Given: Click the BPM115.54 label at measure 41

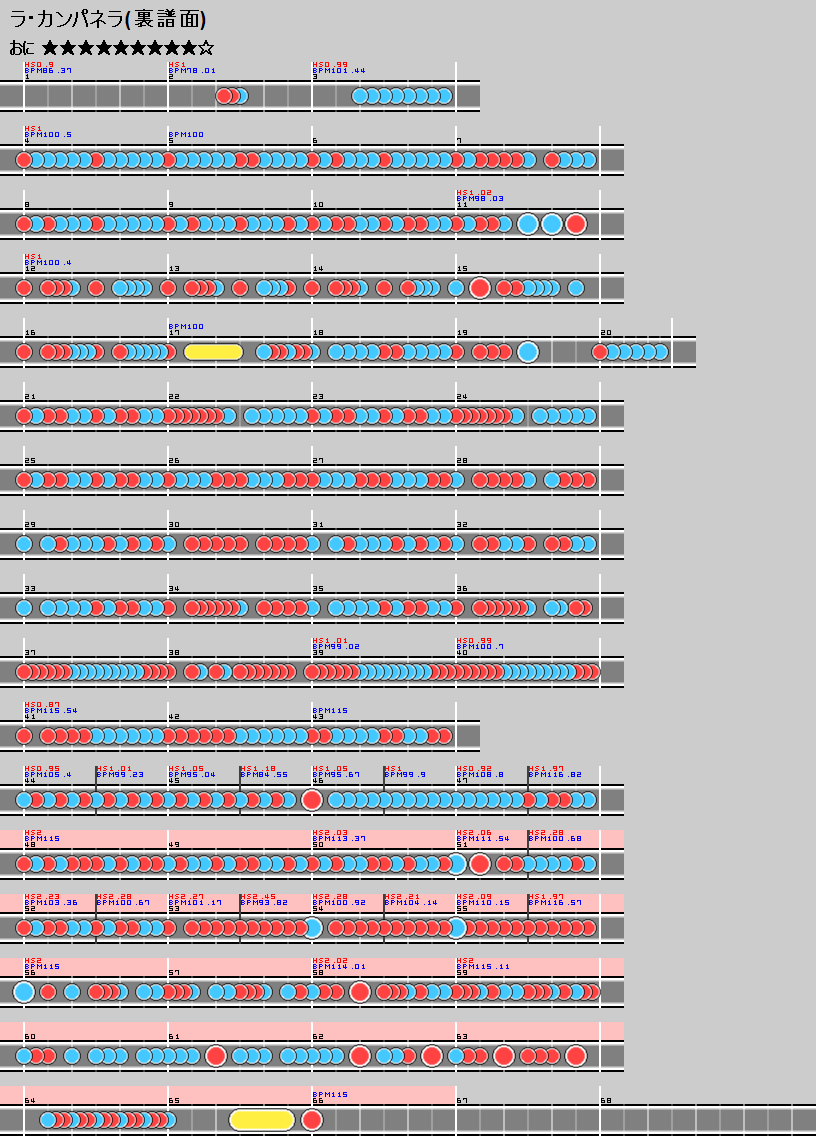Looking at the screenshot, I should point(51,711).
